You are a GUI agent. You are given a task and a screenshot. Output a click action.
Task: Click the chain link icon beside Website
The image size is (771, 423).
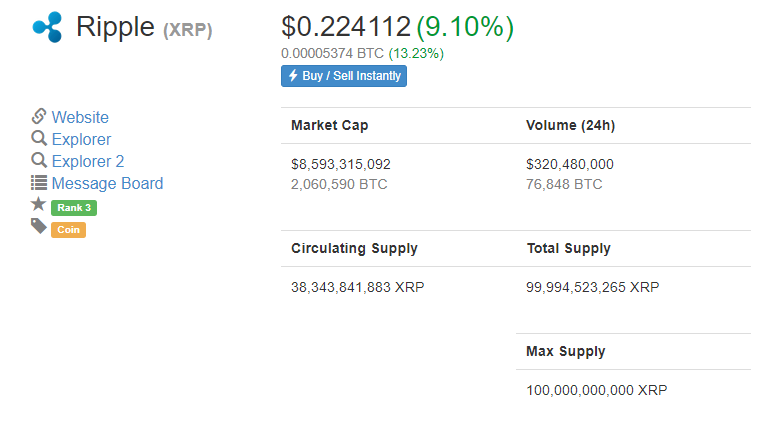pyautogui.click(x=39, y=116)
